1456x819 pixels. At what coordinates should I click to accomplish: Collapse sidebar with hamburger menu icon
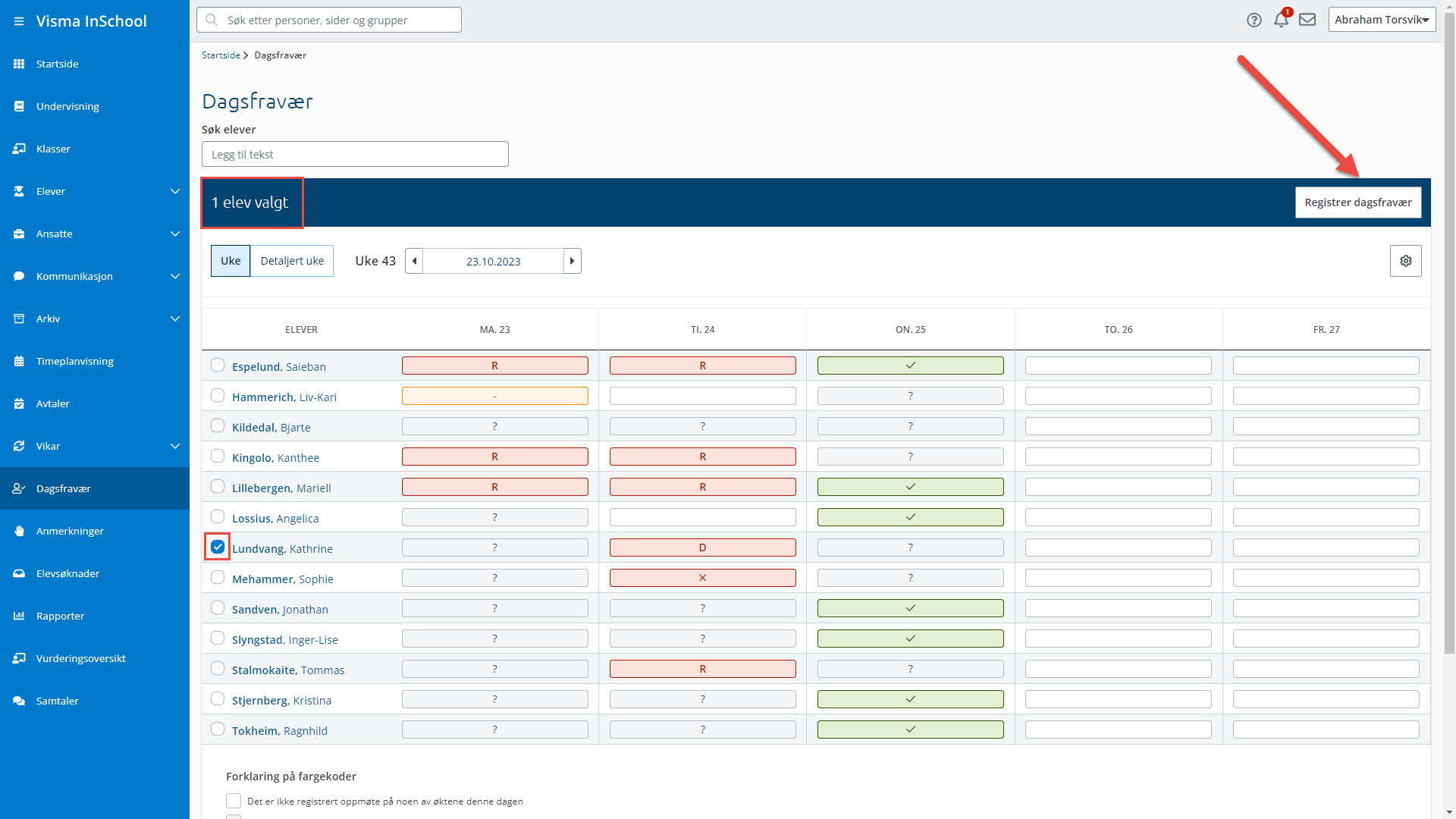tap(19, 21)
